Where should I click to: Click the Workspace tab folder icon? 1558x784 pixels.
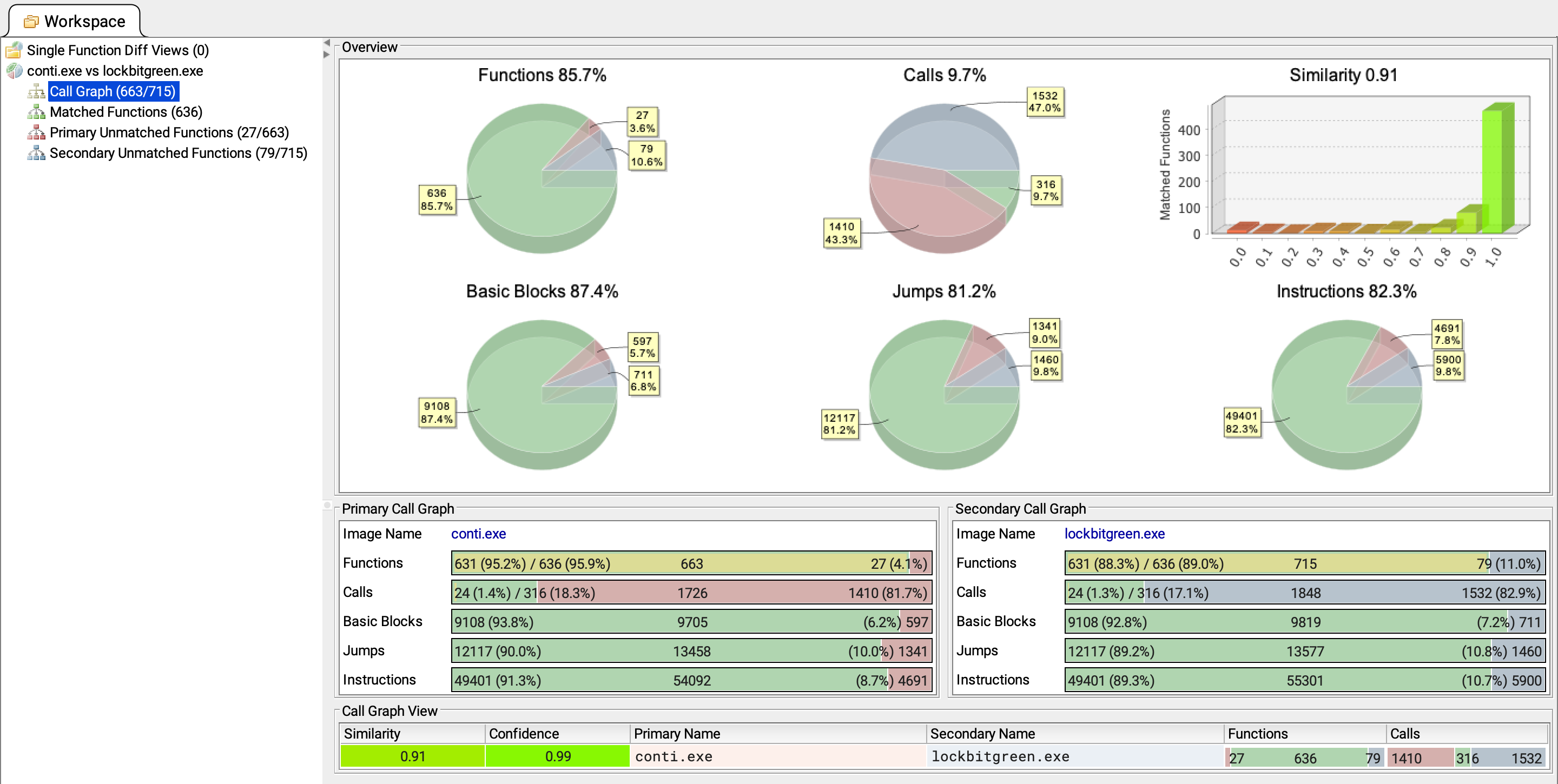click(x=31, y=22)
